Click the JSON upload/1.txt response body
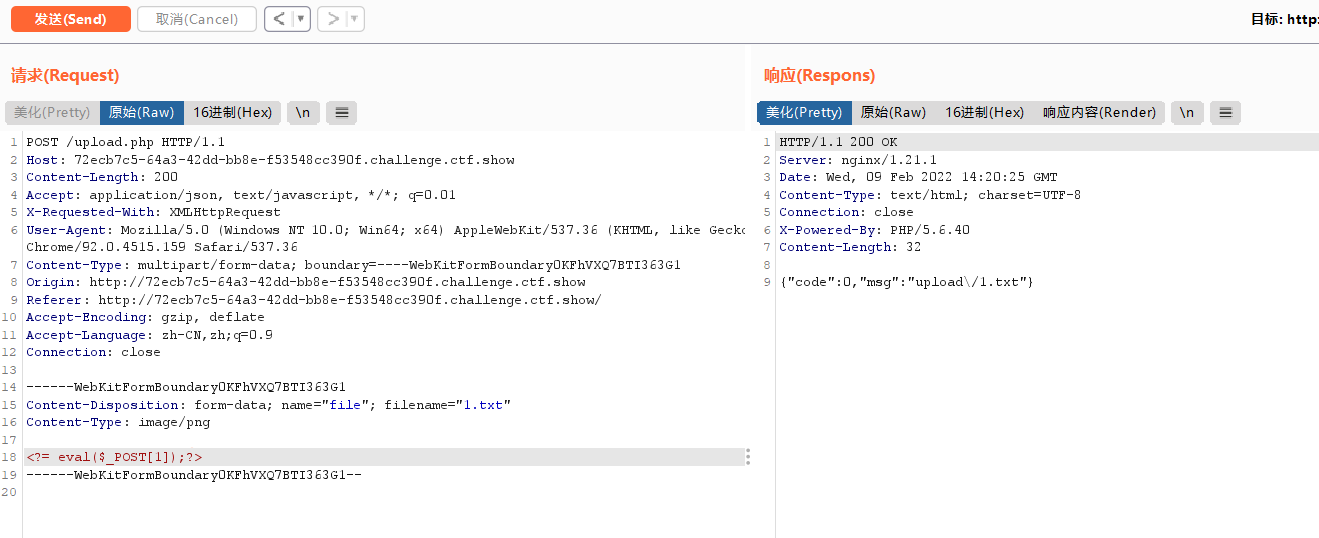 906,282
